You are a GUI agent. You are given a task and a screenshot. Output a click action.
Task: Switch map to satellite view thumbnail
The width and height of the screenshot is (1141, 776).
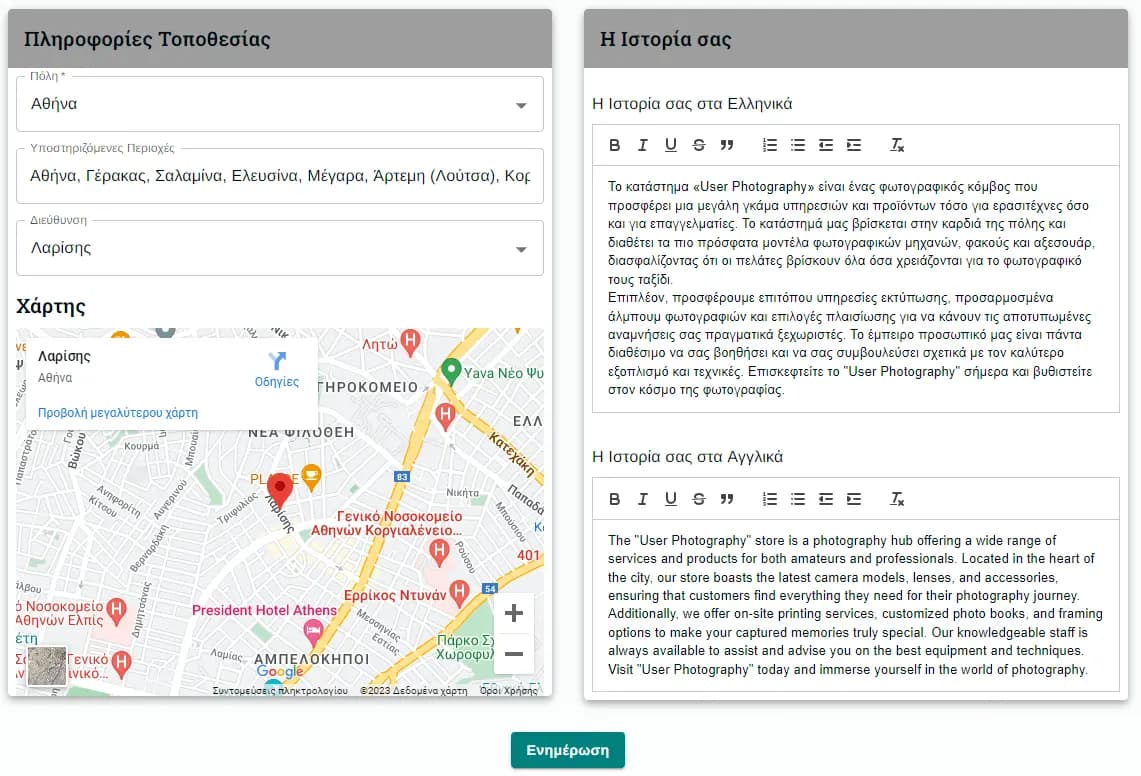[x=47, y=665]
